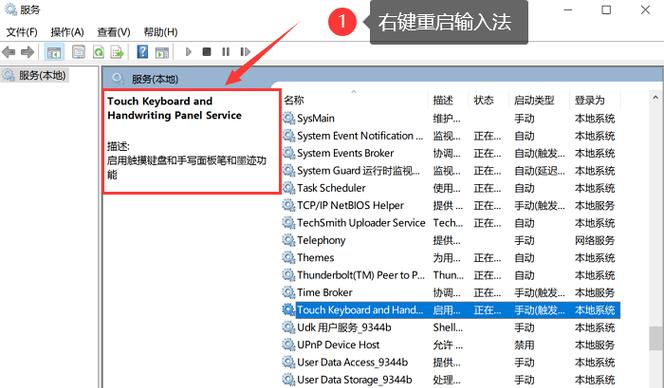Screen dimensions: 664x388
Task: Open the Help toolbar icon
Action: coord(143,52)
